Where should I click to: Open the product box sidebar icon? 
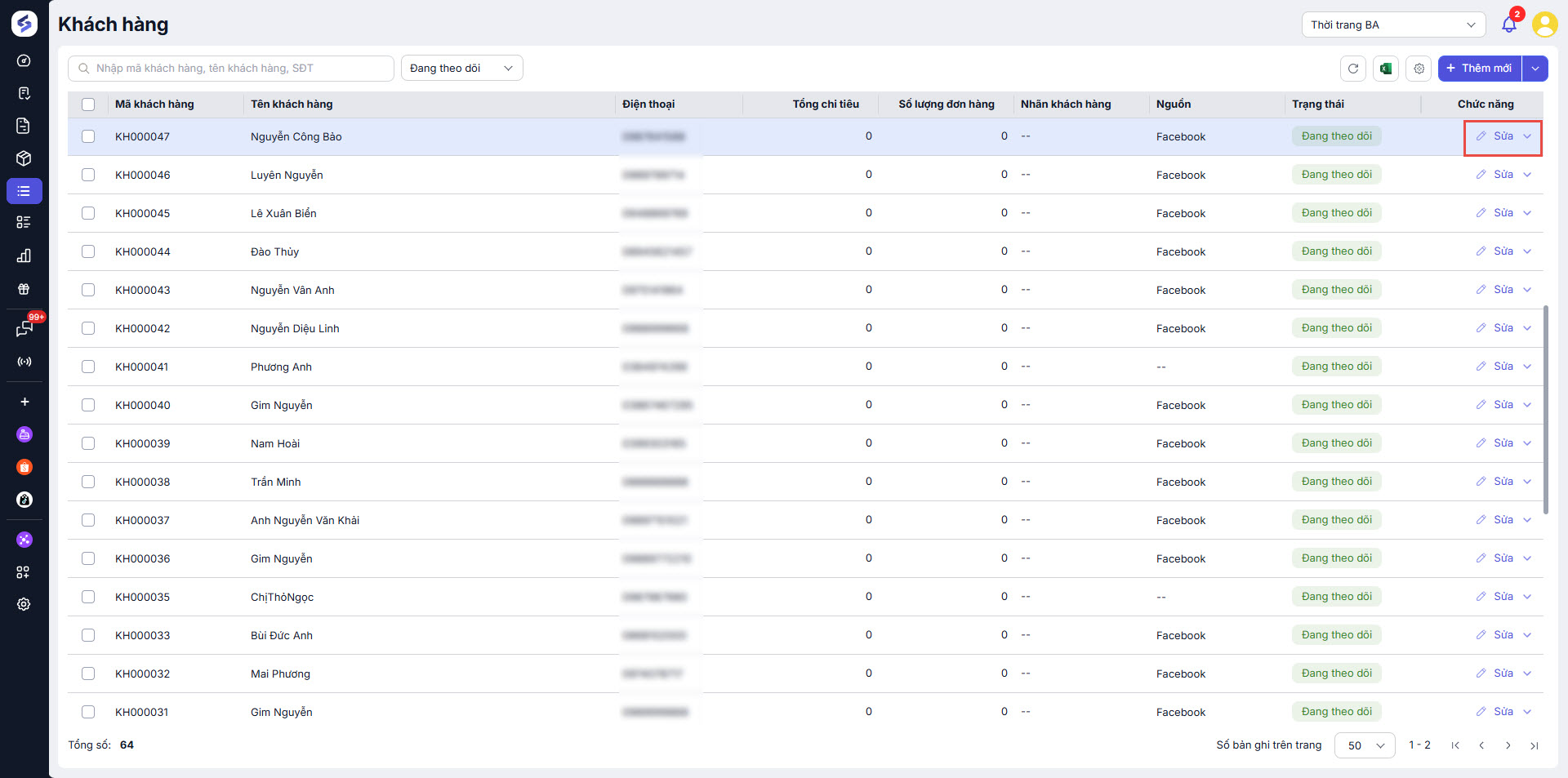coord(24,158)
